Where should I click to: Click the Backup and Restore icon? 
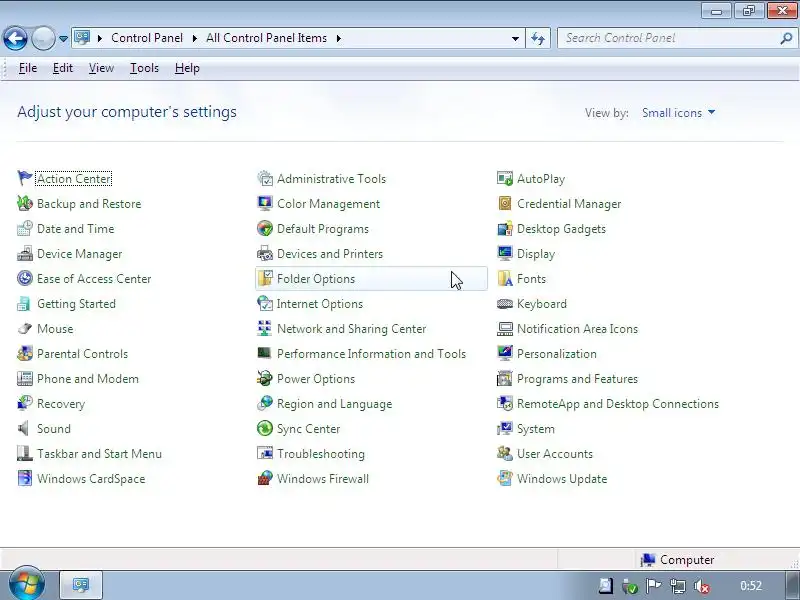tap(24, 204)
